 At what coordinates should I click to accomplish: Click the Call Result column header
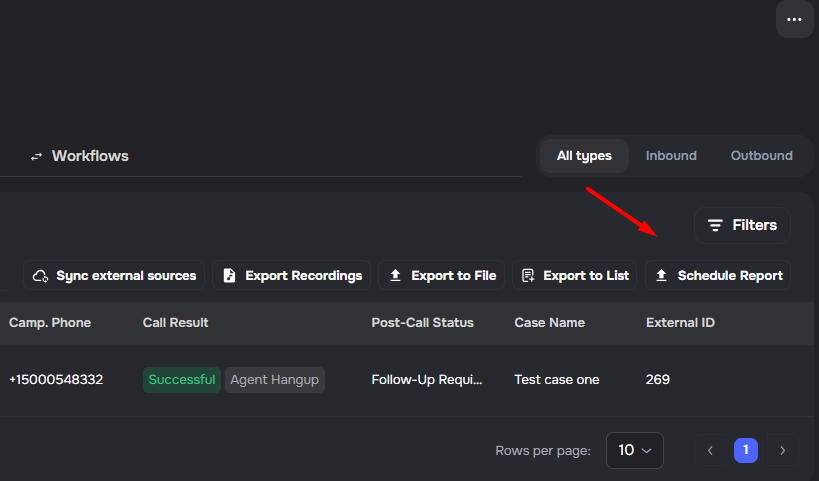(x=175, y=323)
